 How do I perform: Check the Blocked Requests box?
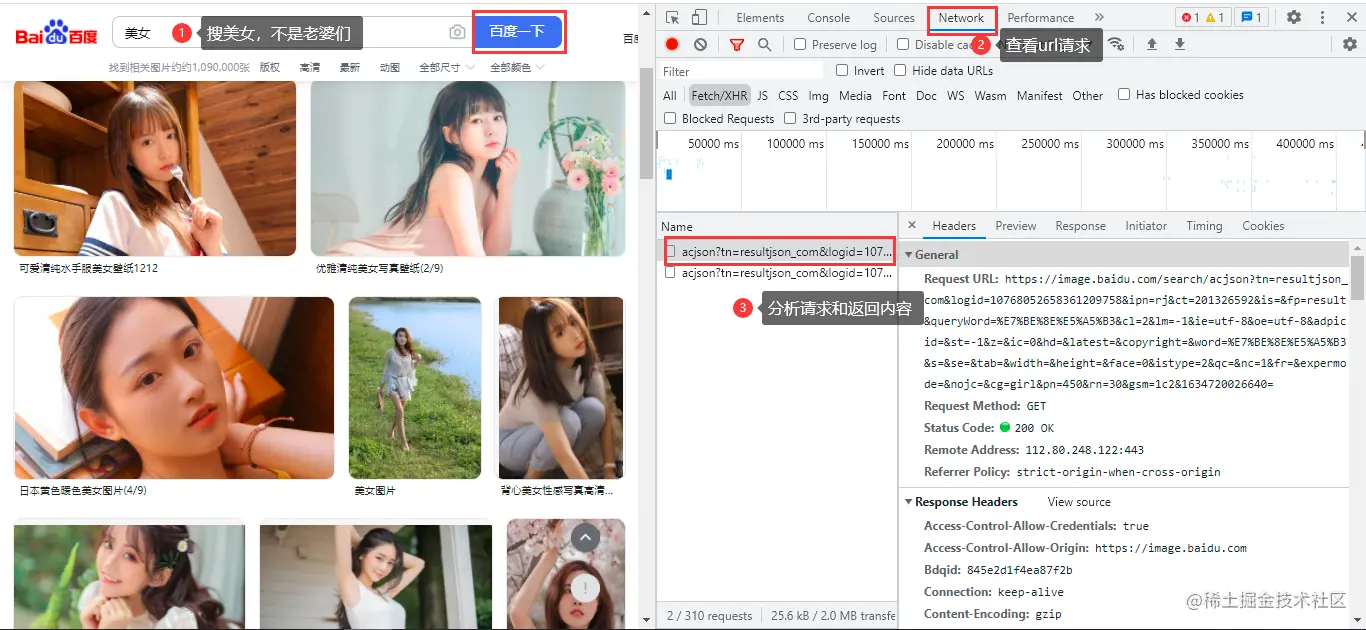click(x=670, y=118)
